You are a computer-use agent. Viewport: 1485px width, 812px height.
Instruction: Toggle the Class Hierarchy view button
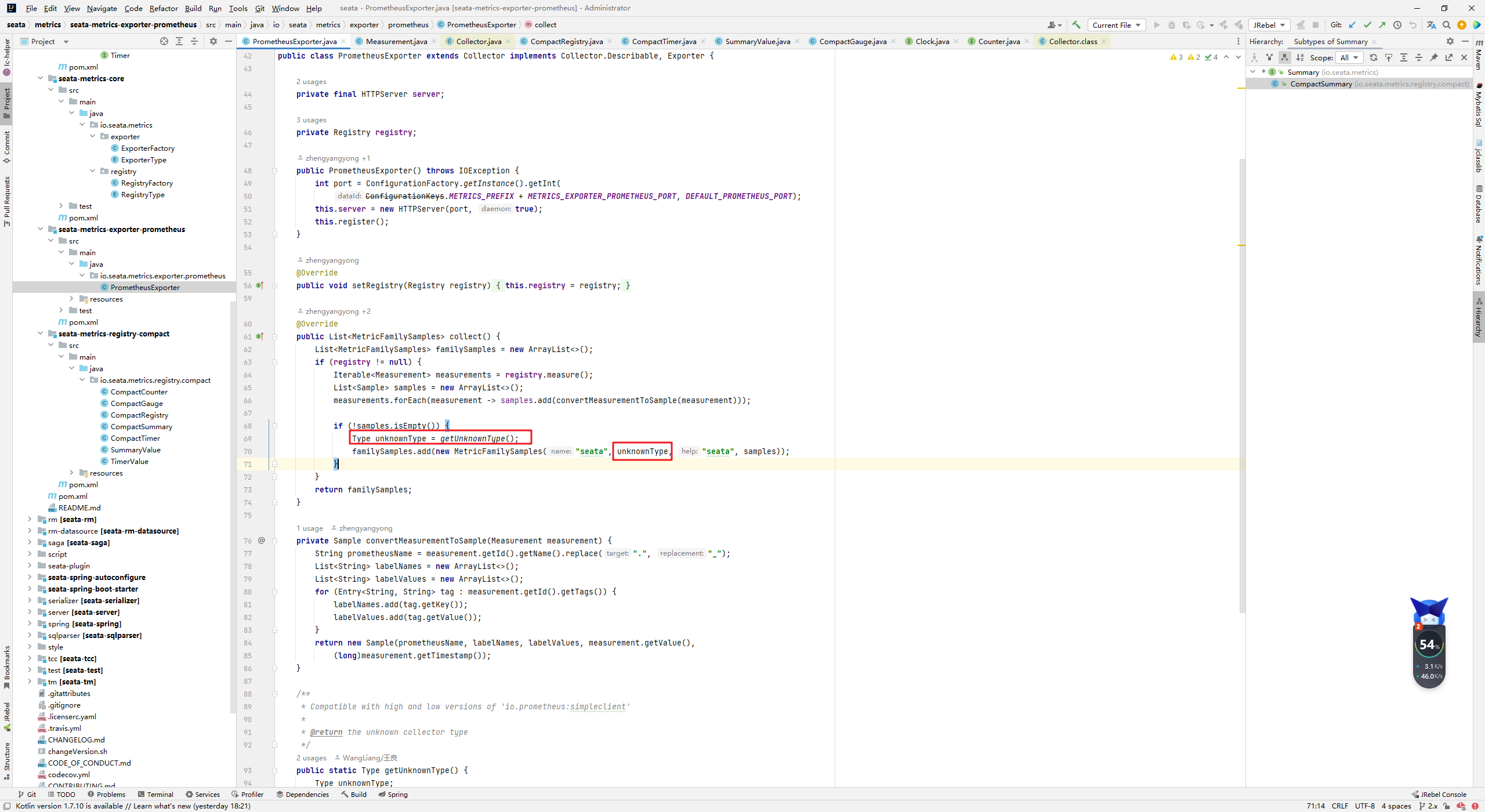[1255, 57]
